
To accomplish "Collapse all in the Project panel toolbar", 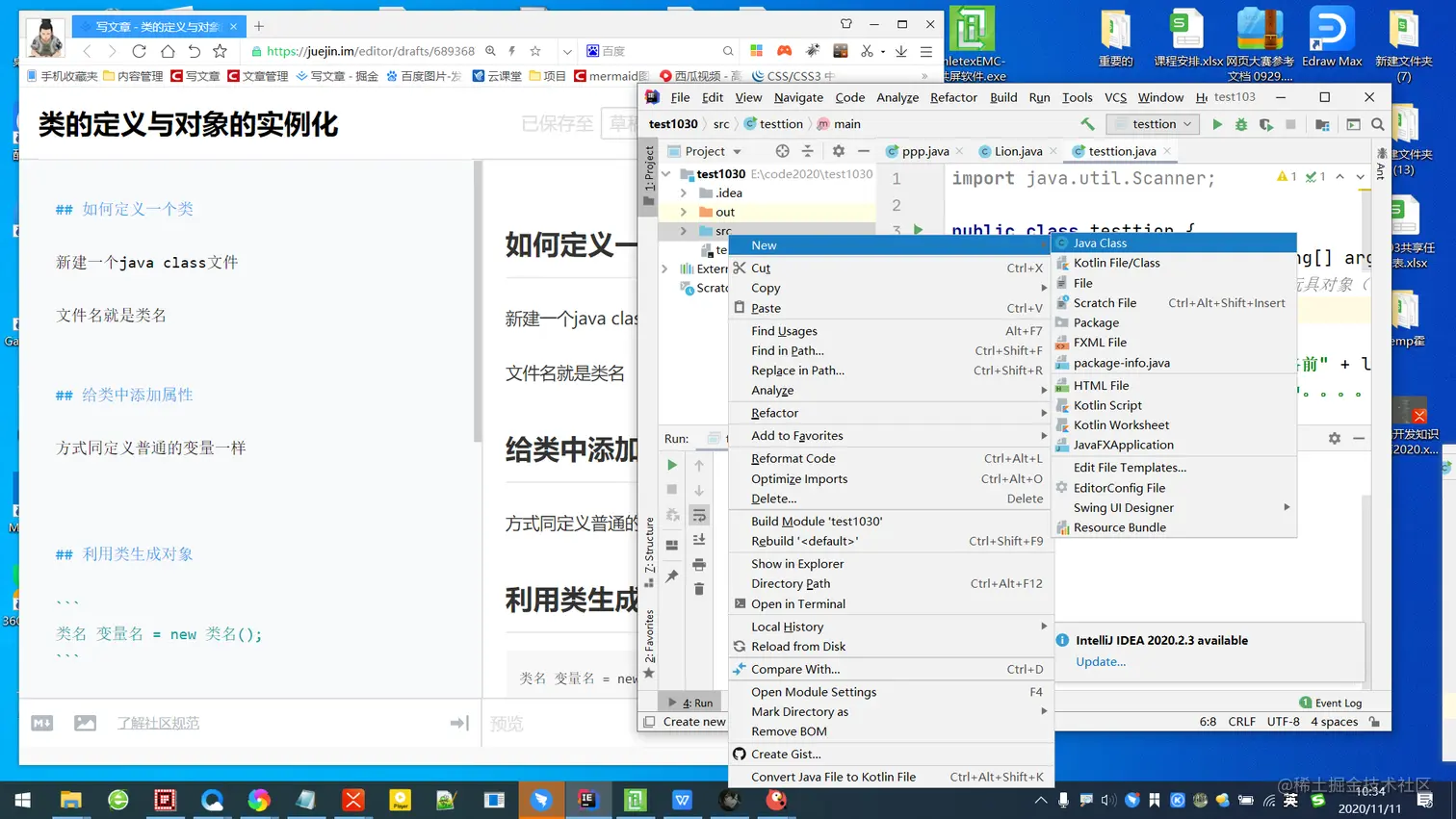I will pyautogui.click(x=808, y=151).
